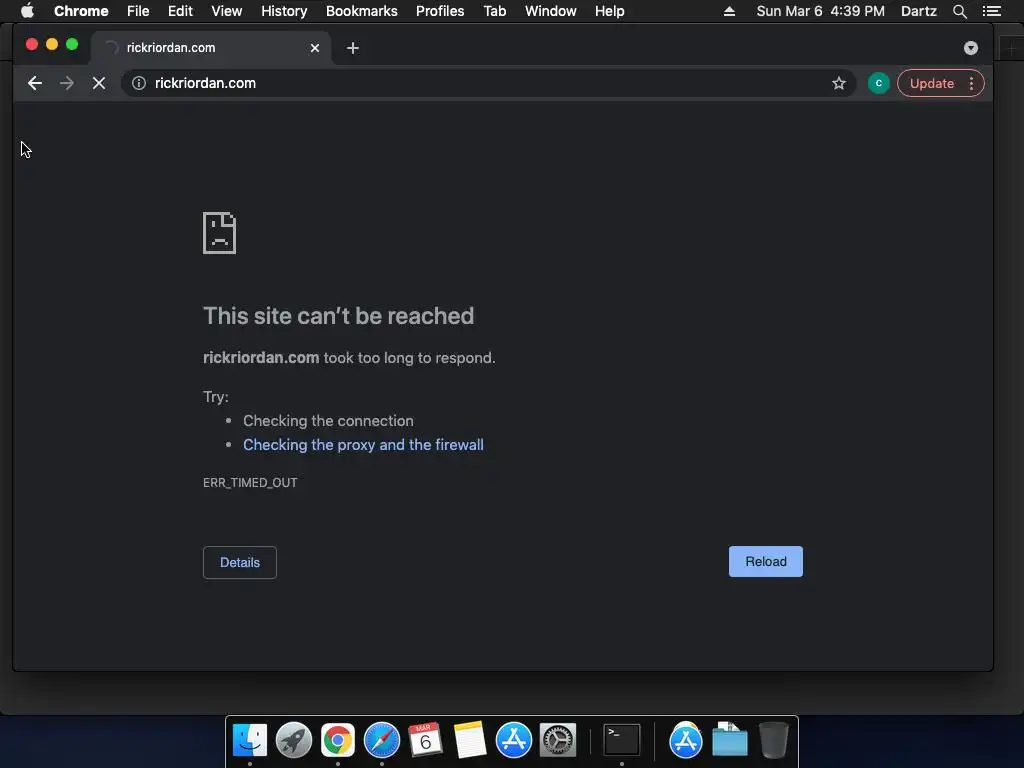
Task: Open System Preferences gear in Dock
Action: (558, 740)
